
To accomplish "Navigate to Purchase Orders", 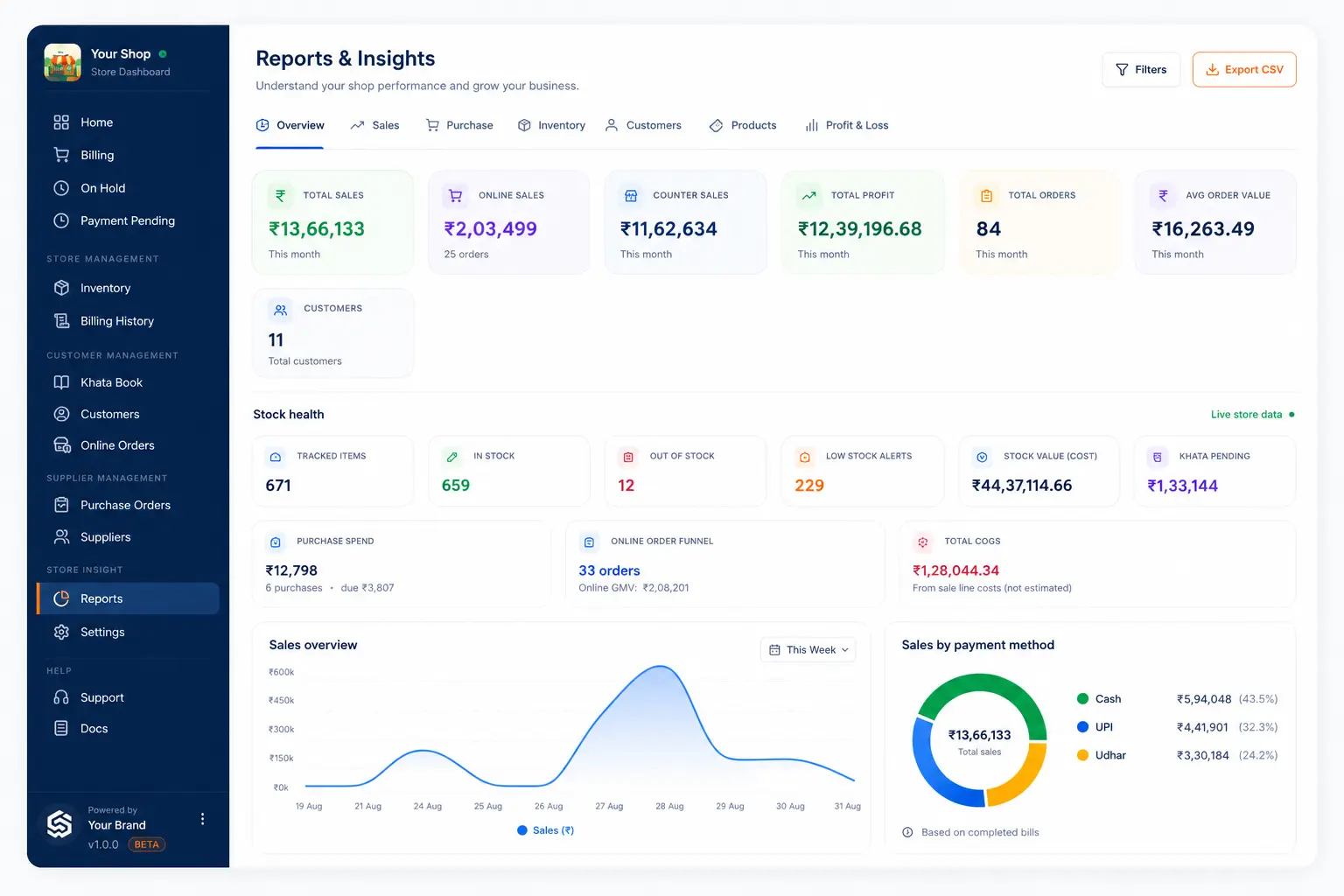I will click(128, 505).
